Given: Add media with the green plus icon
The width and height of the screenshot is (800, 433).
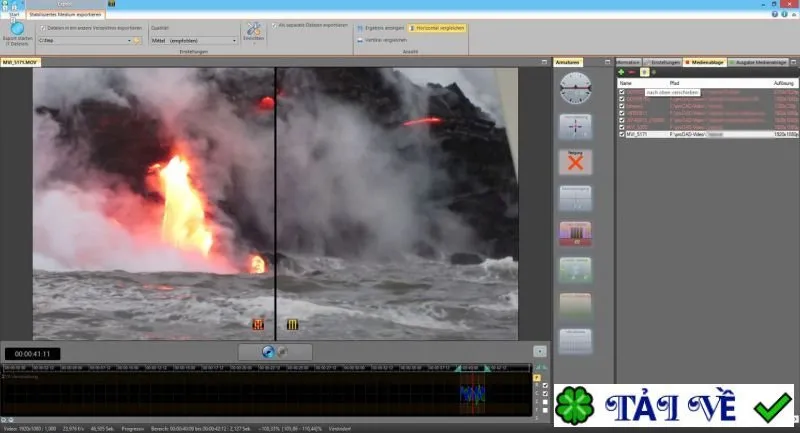Looking at the screenshot, I should coord(621,72).
